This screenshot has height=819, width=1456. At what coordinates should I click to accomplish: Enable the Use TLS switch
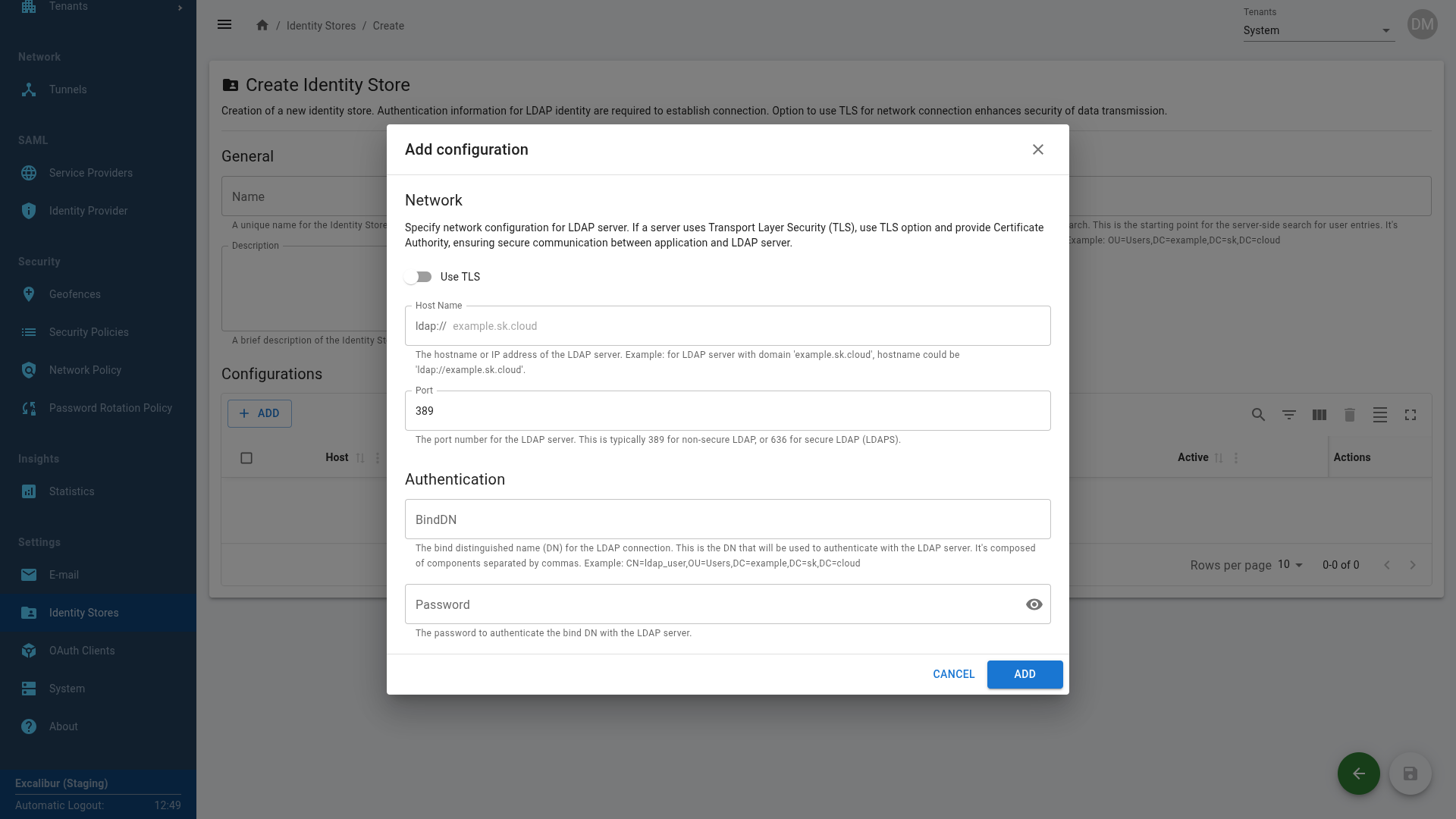pyautogui.click(x=418, y=277)
